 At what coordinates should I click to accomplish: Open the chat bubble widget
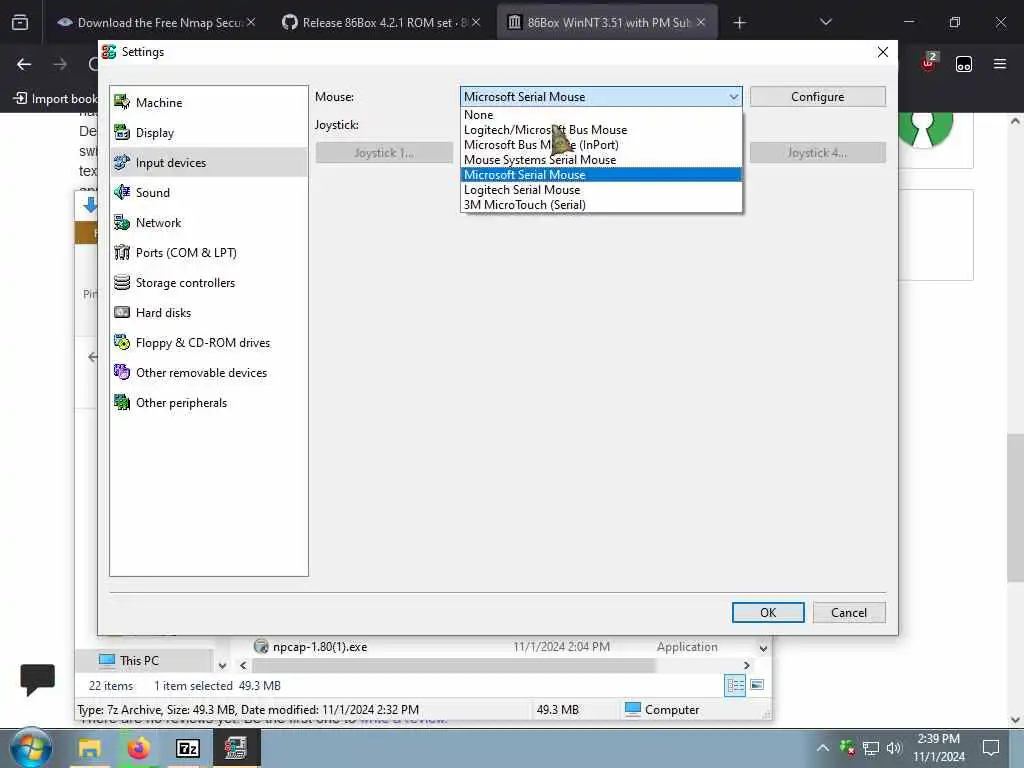pos(37,680)
